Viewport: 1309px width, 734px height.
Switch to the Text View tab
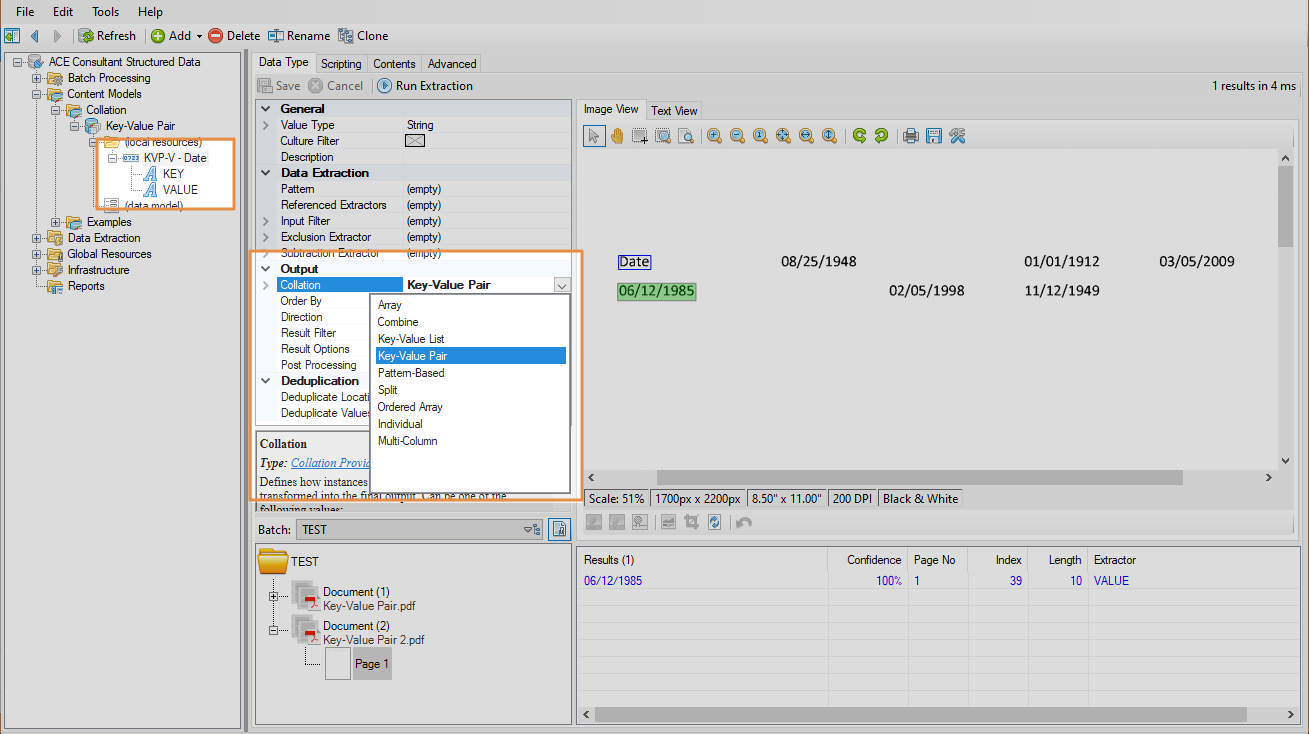tap(674, 110)
